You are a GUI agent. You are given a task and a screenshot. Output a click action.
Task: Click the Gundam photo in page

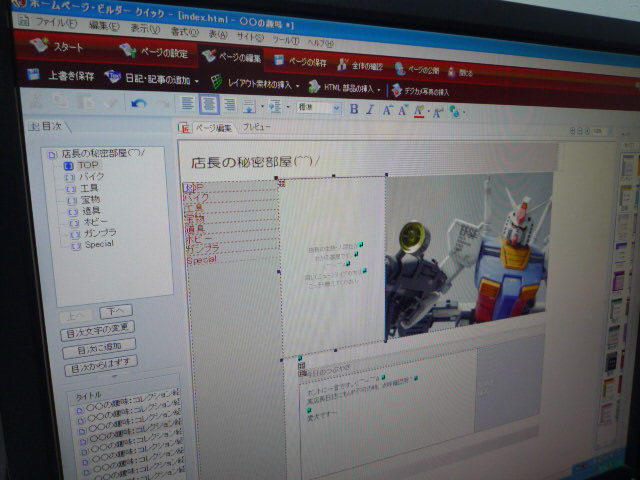tap(468, 255)
